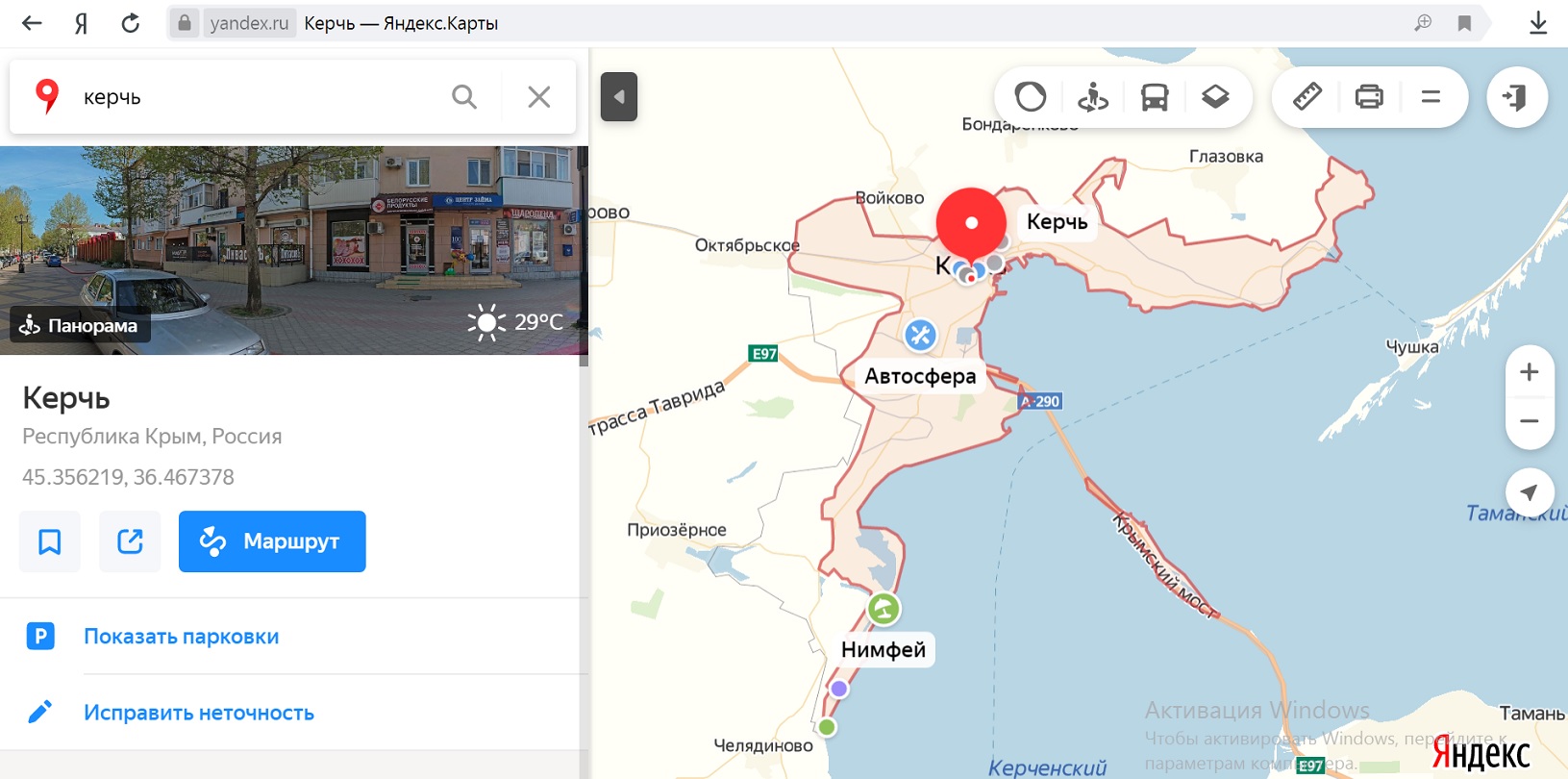Click the red Керчь map pin
The width and height of the screenshot is (1568, 779).
pos(972,224)
